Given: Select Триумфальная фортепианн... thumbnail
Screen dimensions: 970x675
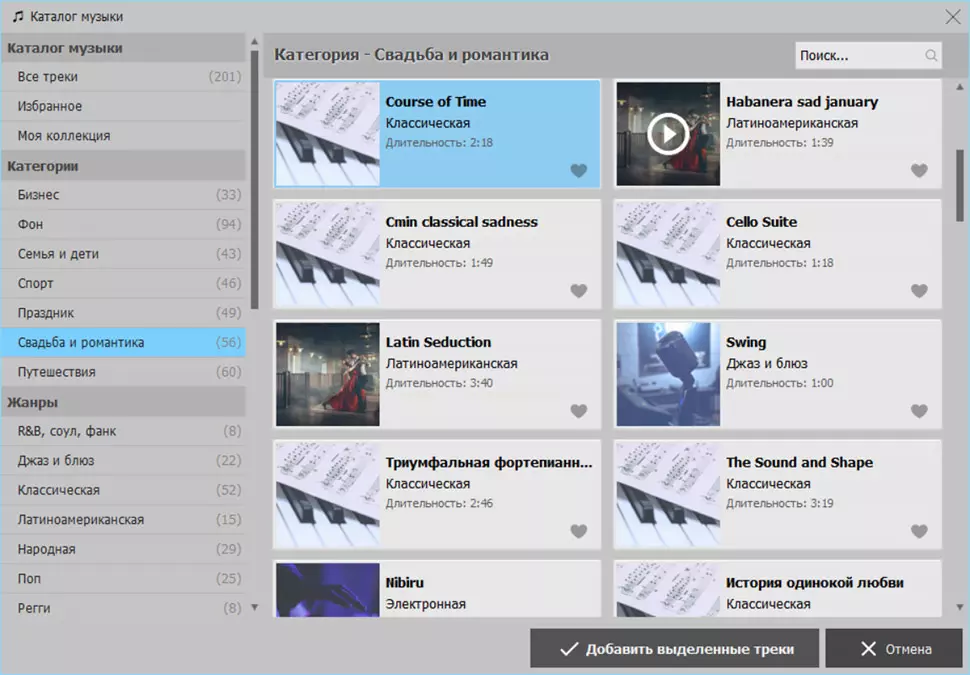Looking at the screenshot, I should point(327,494).
